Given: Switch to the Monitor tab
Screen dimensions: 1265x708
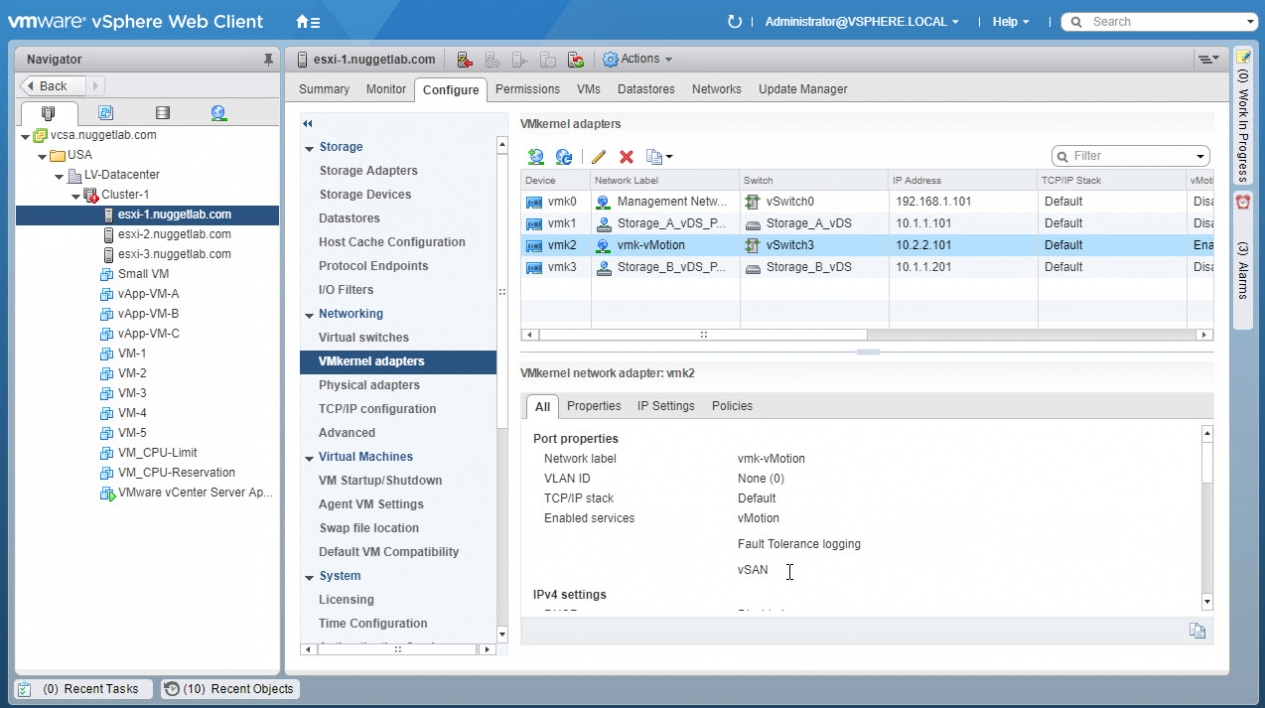Looking at the screenshot, I should pos(386,89).
